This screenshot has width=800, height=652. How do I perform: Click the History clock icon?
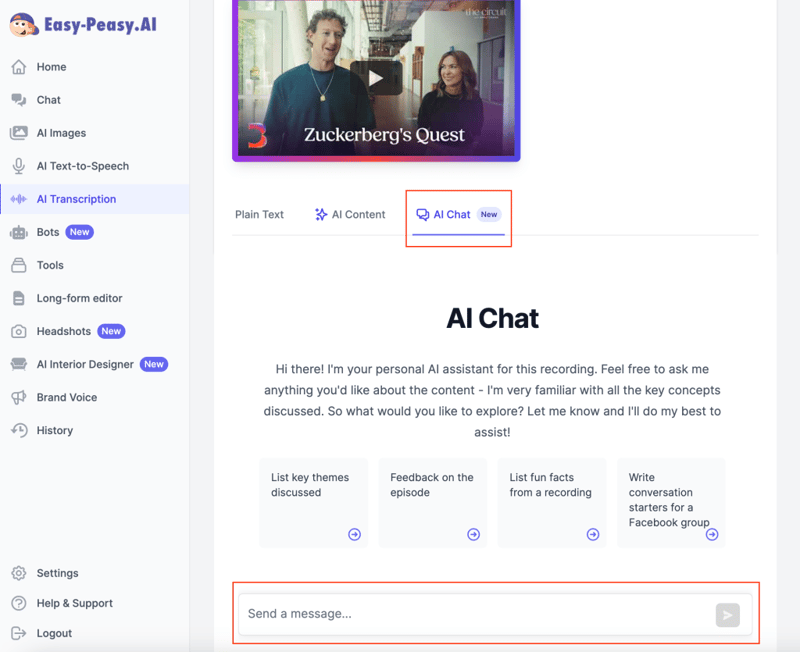click(18, 430)
